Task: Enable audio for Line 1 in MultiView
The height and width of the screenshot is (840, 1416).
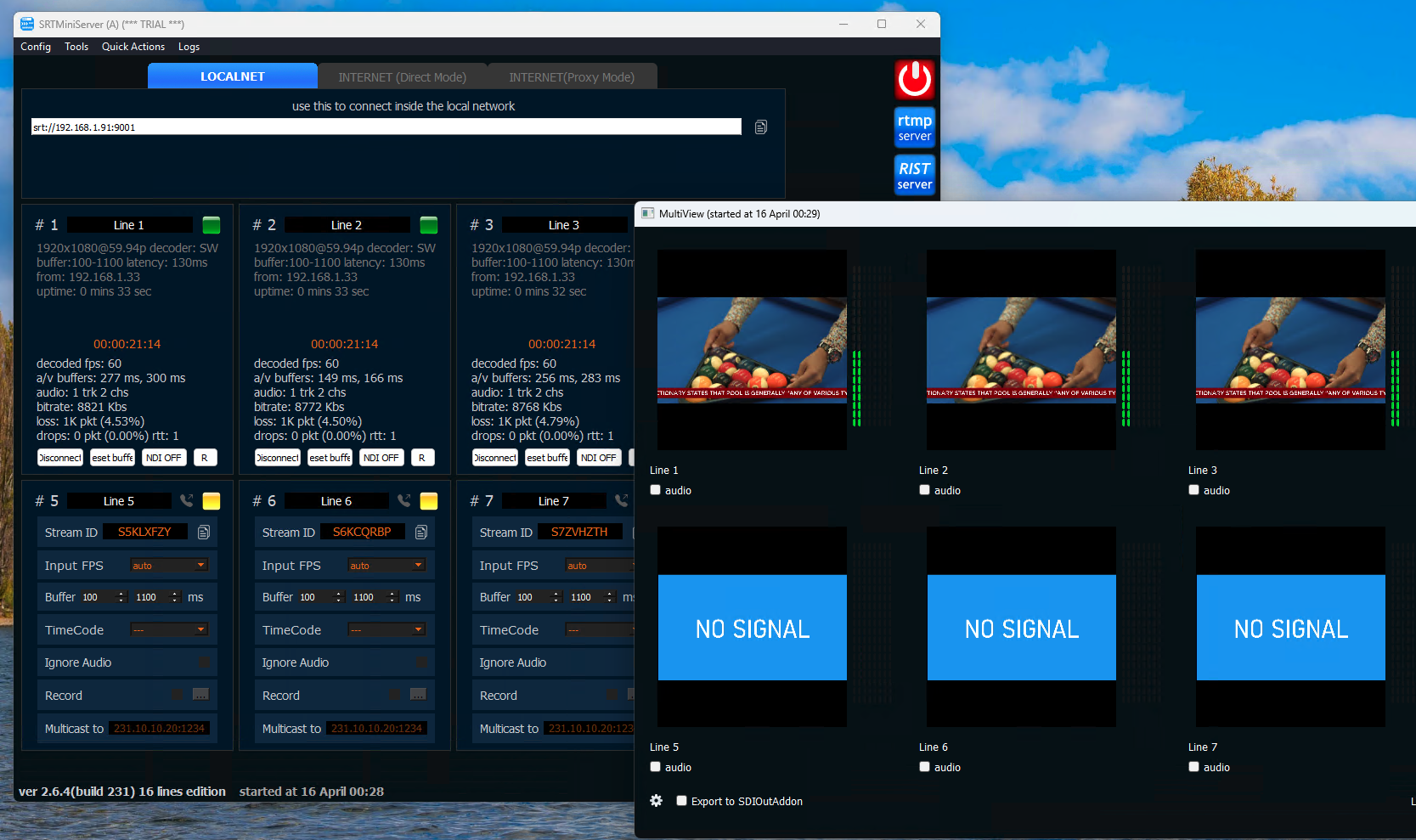Action: coord(656,490)
